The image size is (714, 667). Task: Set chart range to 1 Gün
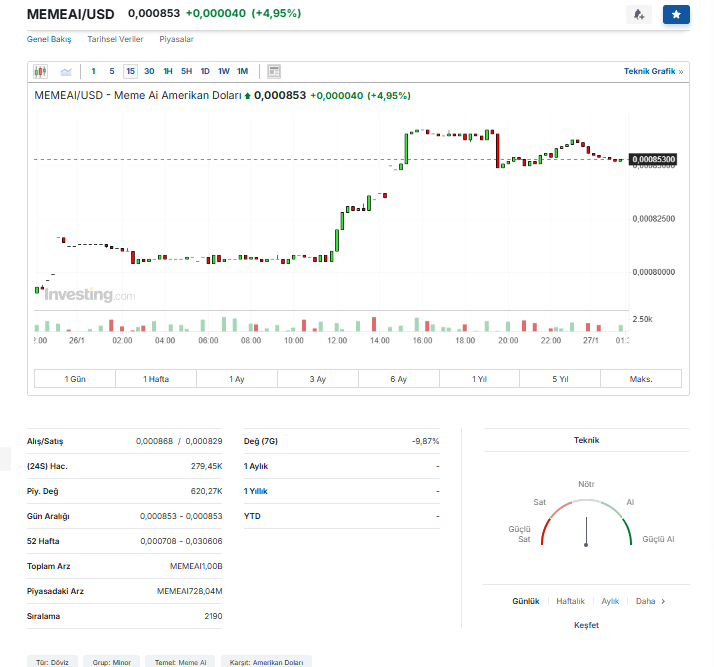pos(75,379)
